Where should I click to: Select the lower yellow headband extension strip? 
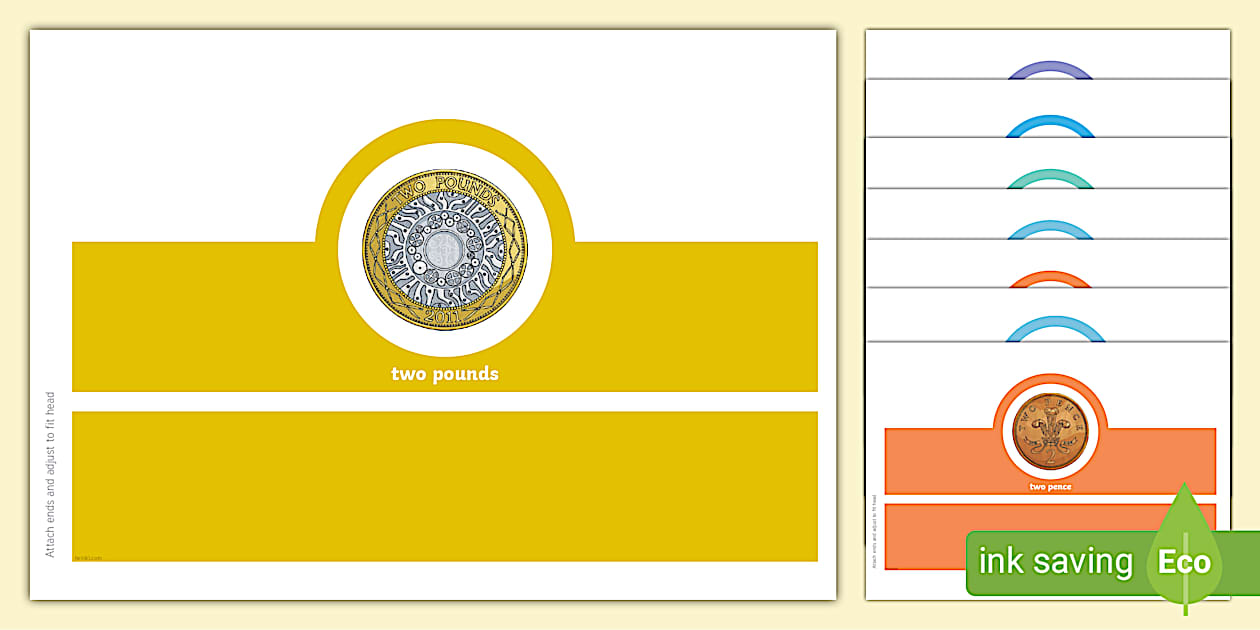pyautogui.click(x=444, y=485)
